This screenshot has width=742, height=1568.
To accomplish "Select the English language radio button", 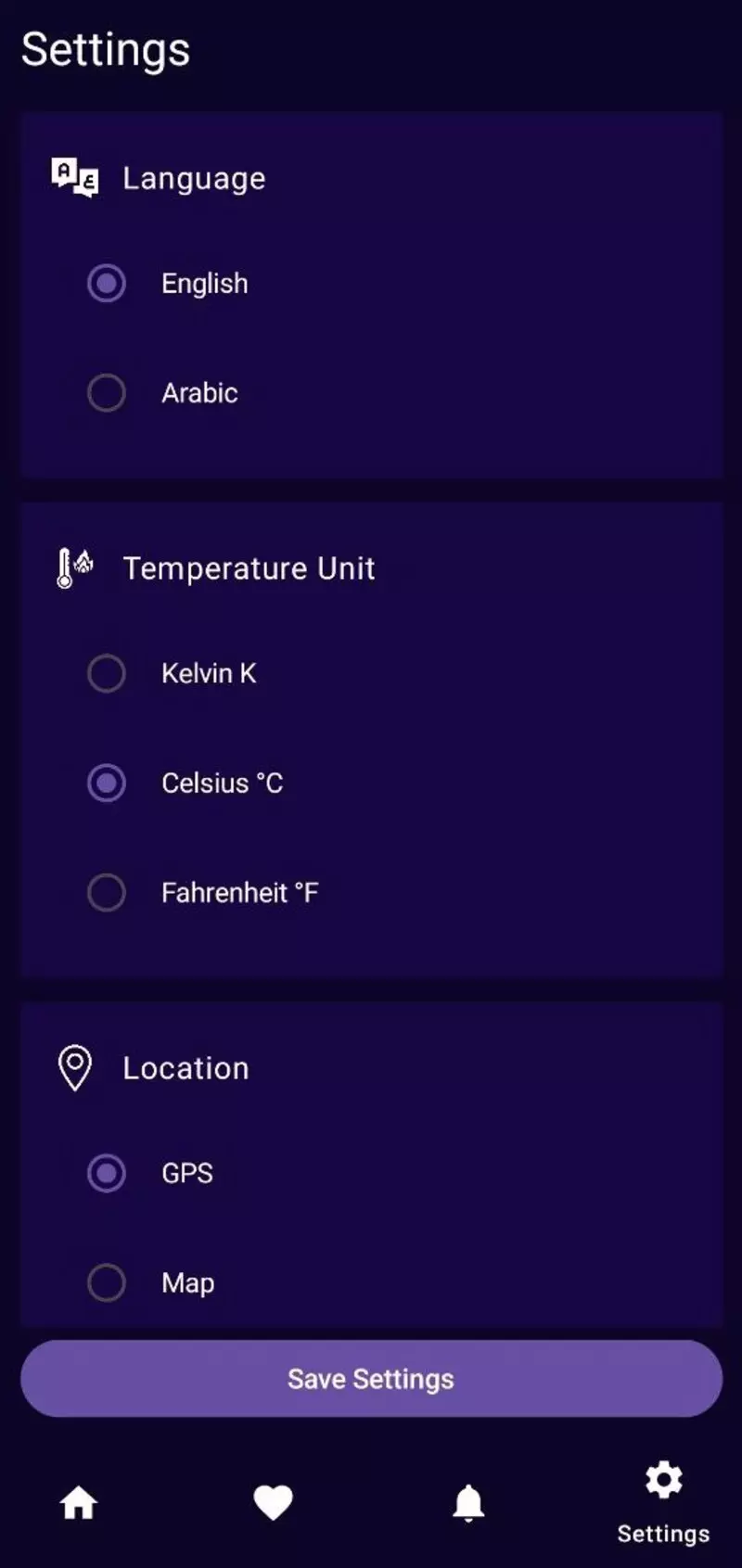I will [x=107, y=284].
